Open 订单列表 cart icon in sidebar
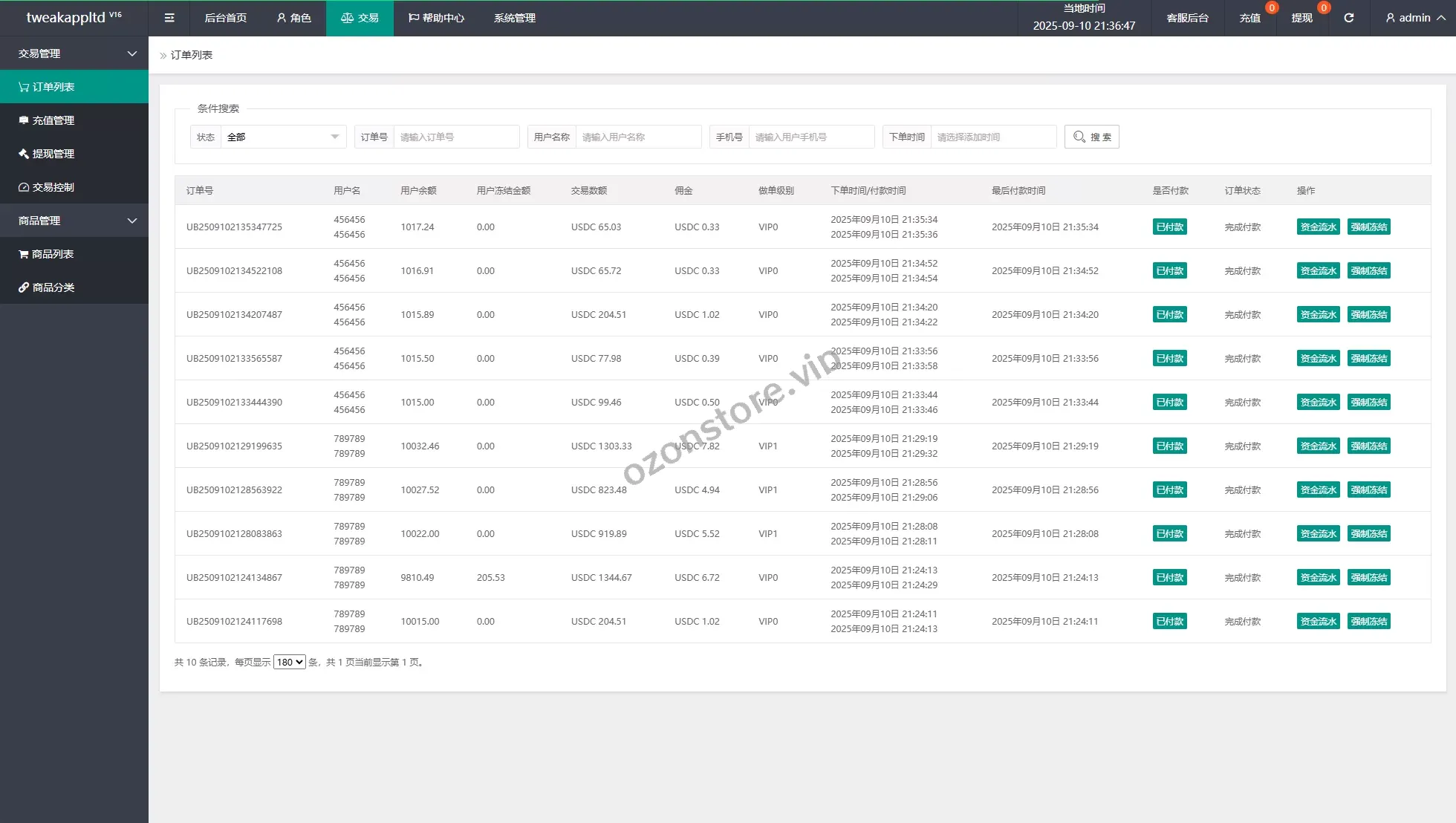The image size is (1456, 823). coord(47,87)
